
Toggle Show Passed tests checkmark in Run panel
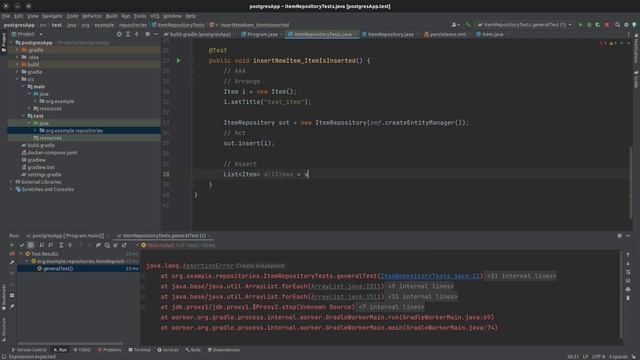coord(22,245)
